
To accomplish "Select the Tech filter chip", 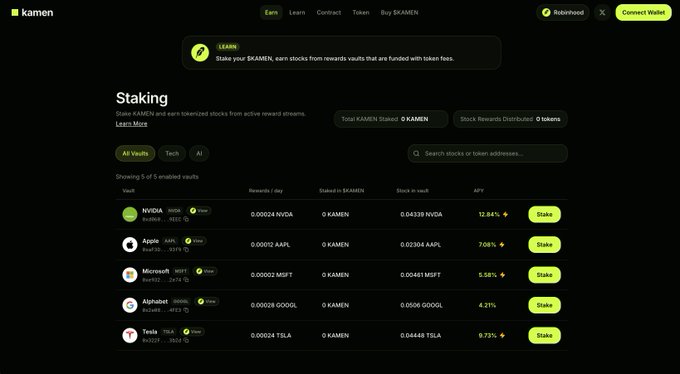I will (172, 154).
